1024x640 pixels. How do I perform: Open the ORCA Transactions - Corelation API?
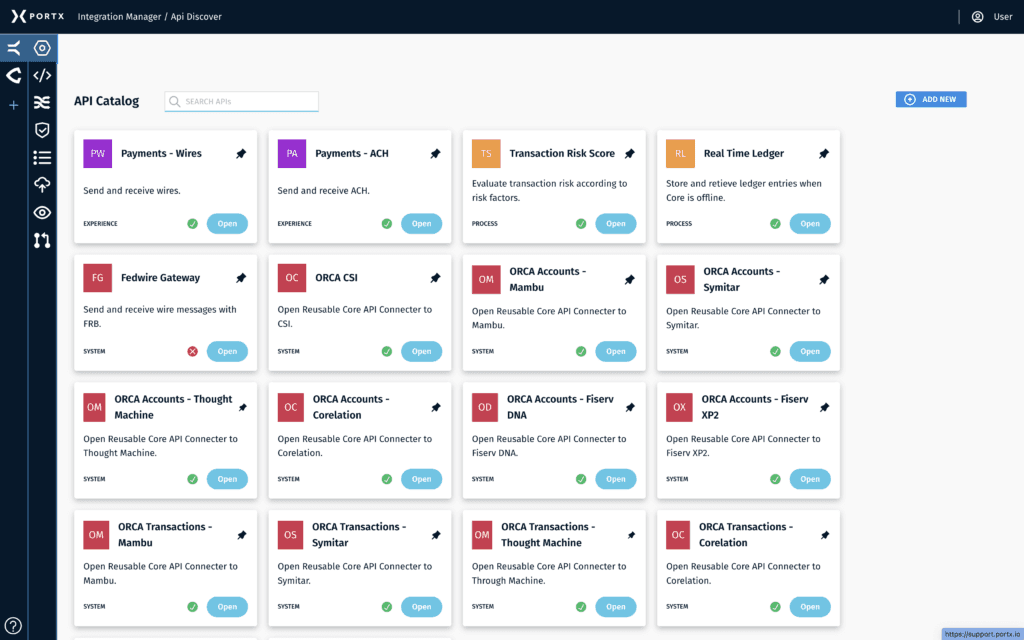(x=810, y=607)
